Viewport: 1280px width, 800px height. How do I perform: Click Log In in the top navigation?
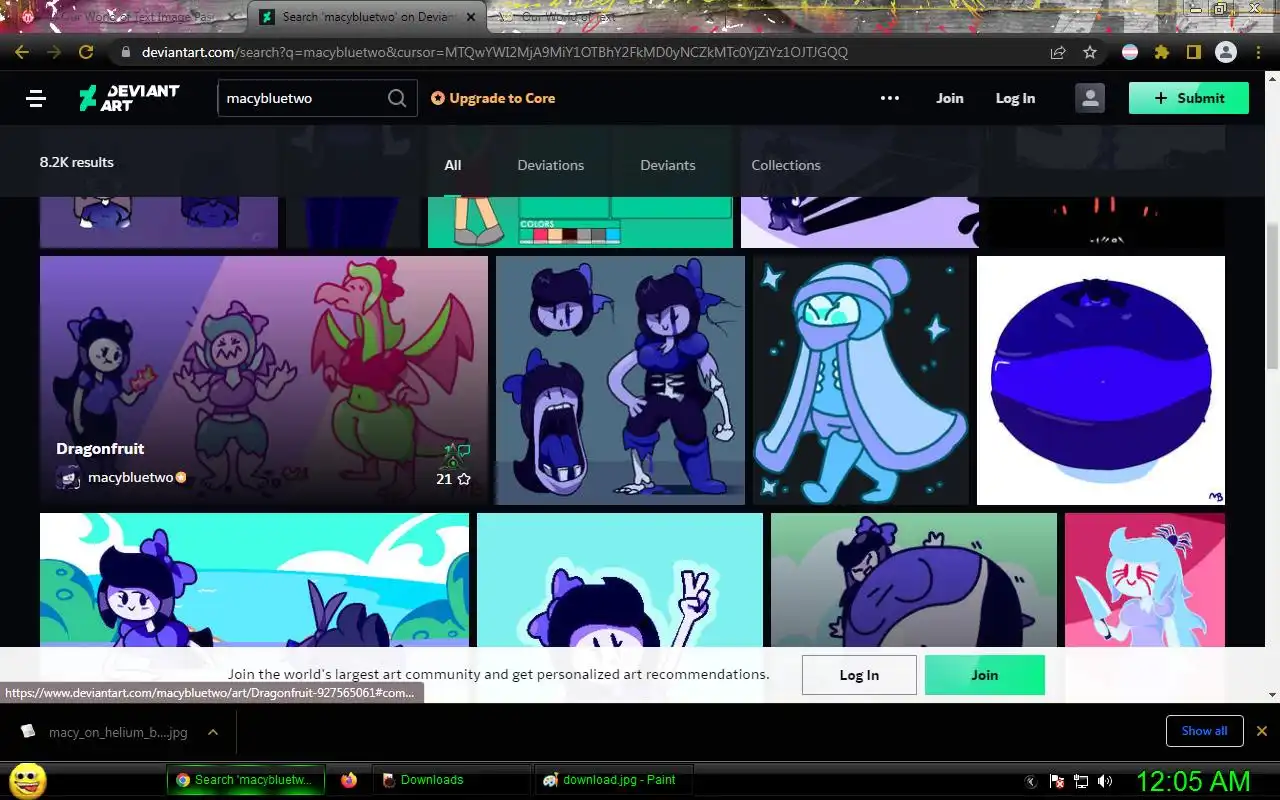1015,98
